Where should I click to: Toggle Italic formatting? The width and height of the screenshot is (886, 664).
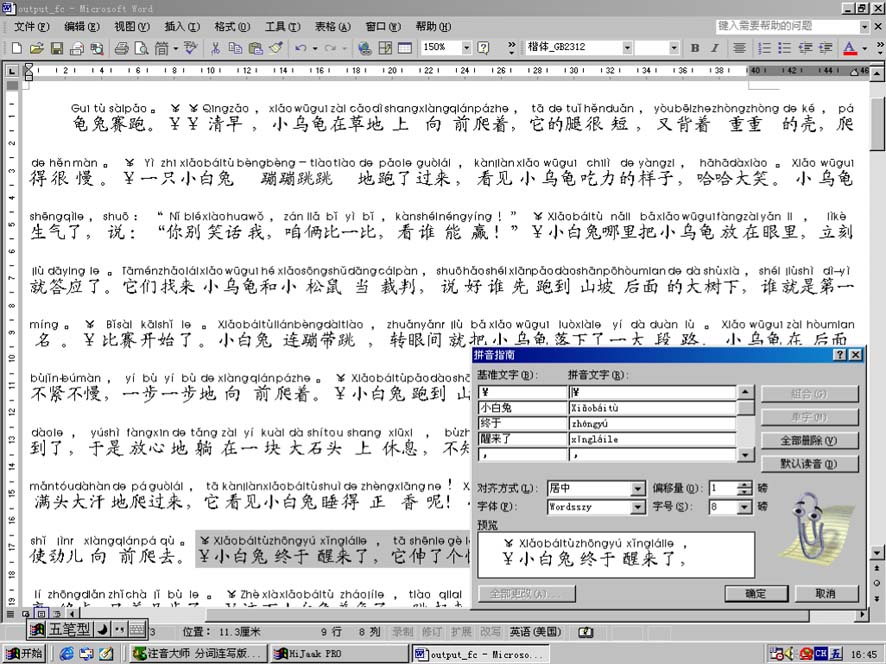715,48
